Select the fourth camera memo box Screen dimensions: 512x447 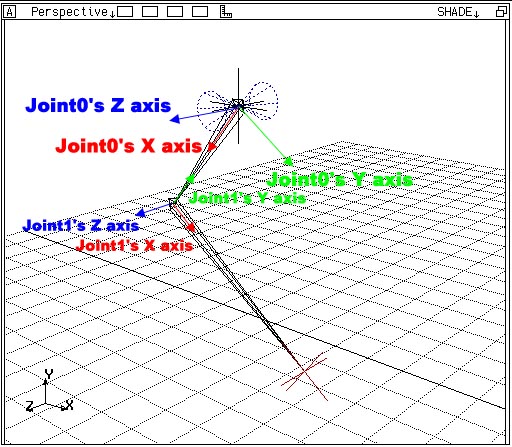click(x=200, y=12)
